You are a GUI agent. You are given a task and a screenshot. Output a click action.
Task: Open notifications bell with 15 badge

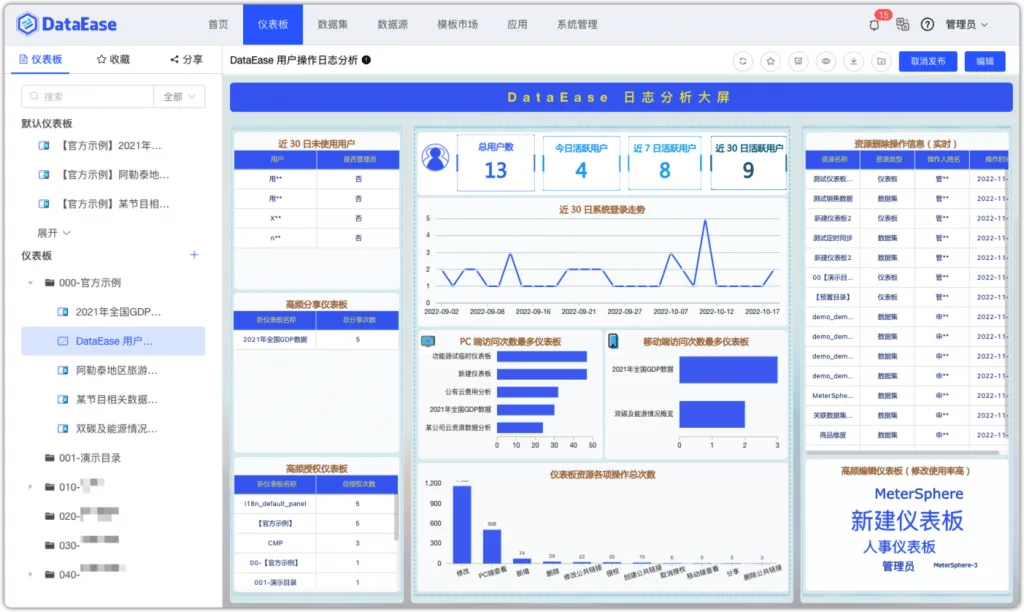coord(875,24)
